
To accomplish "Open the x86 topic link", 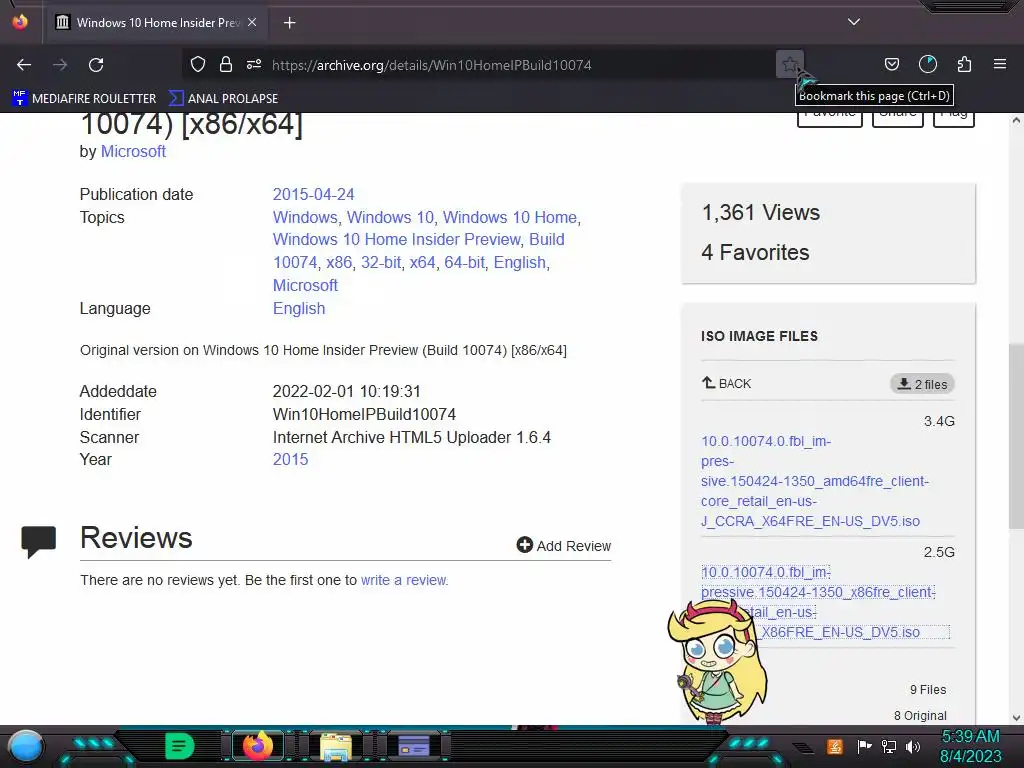I will click(339, 263).
